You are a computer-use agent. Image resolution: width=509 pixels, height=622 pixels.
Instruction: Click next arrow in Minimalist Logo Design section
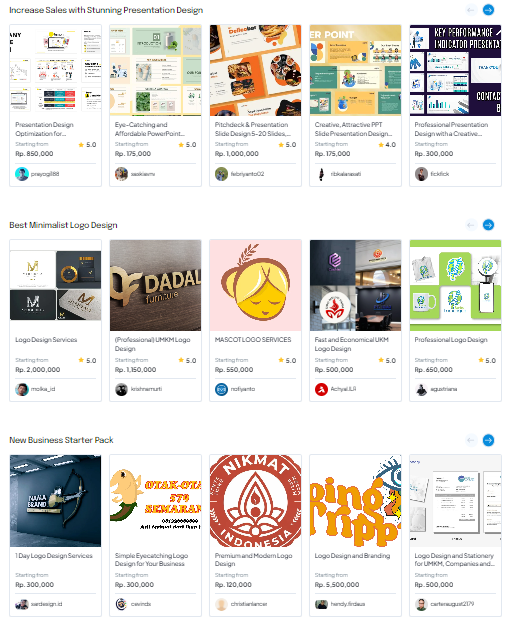488,225
